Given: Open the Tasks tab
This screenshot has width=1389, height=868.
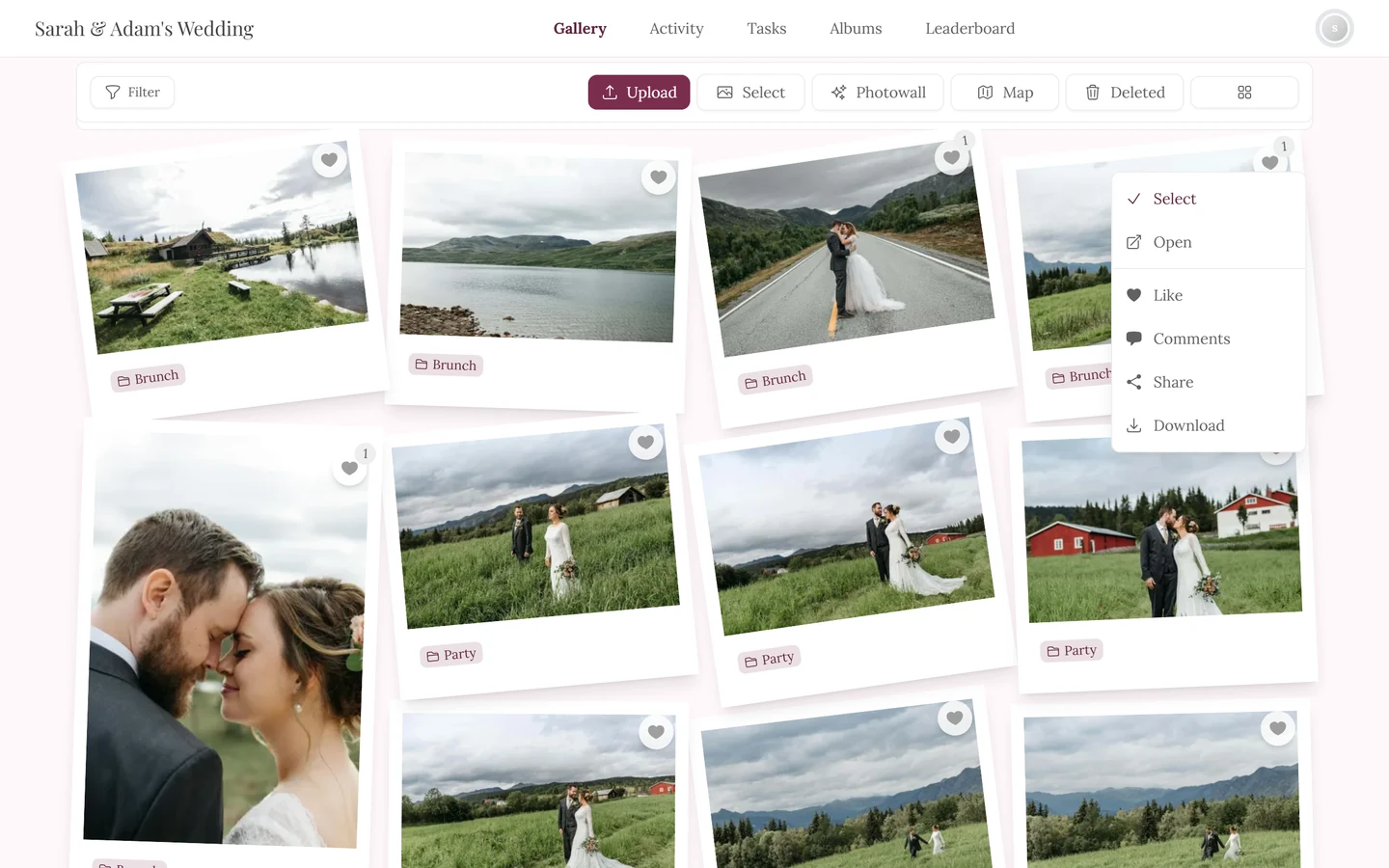Looking at the screenshot, I should click(x=767, y=29).
